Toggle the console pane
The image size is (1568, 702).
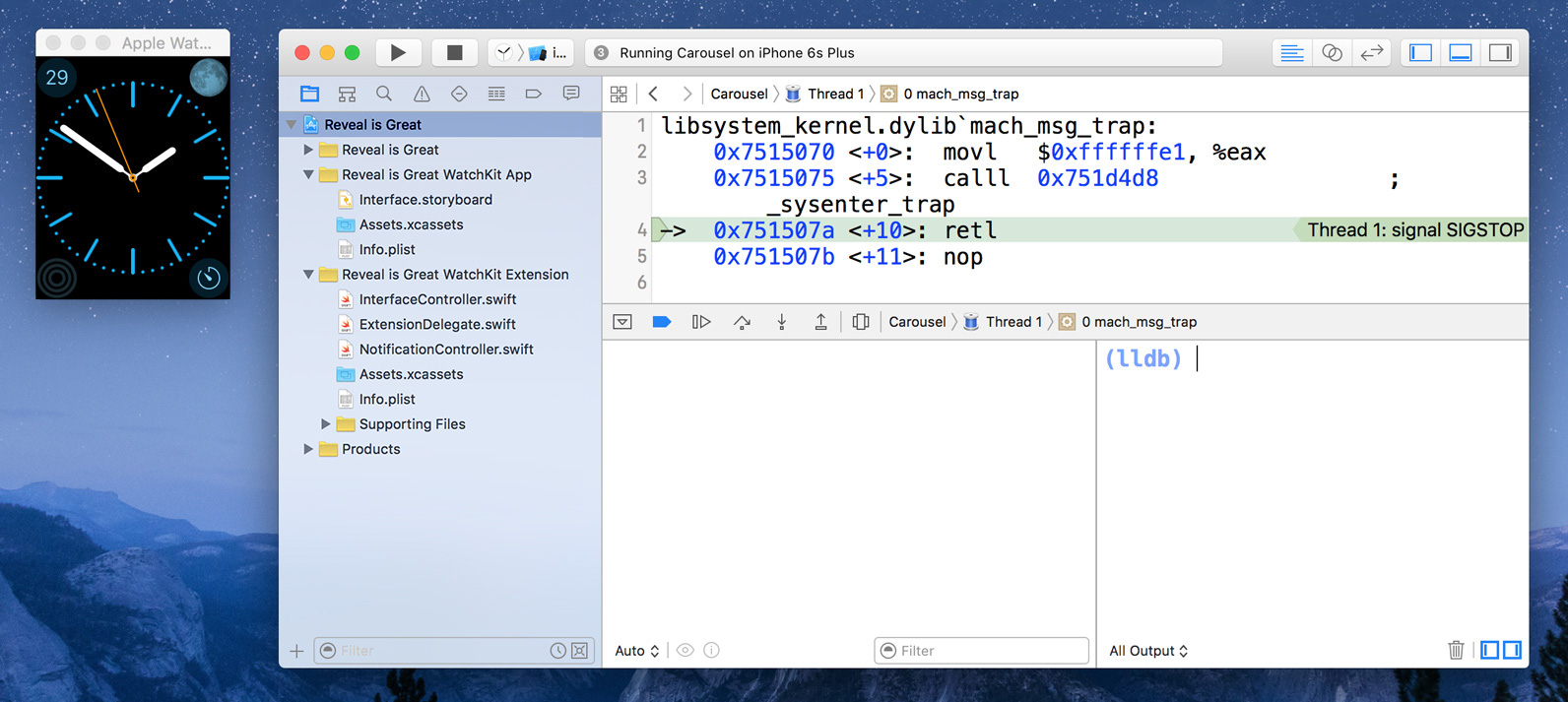[x=1513, y=650]
